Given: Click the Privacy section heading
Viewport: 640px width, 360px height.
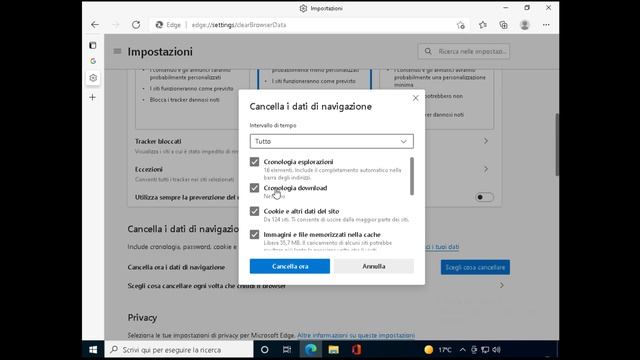Looking at the screenshot, I should (142, 318).
